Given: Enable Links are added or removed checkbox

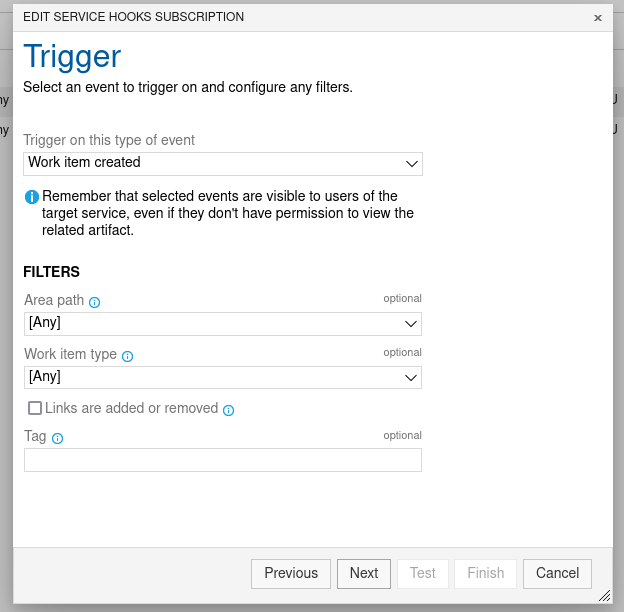Looking at the screenshot, I should 35,408.
